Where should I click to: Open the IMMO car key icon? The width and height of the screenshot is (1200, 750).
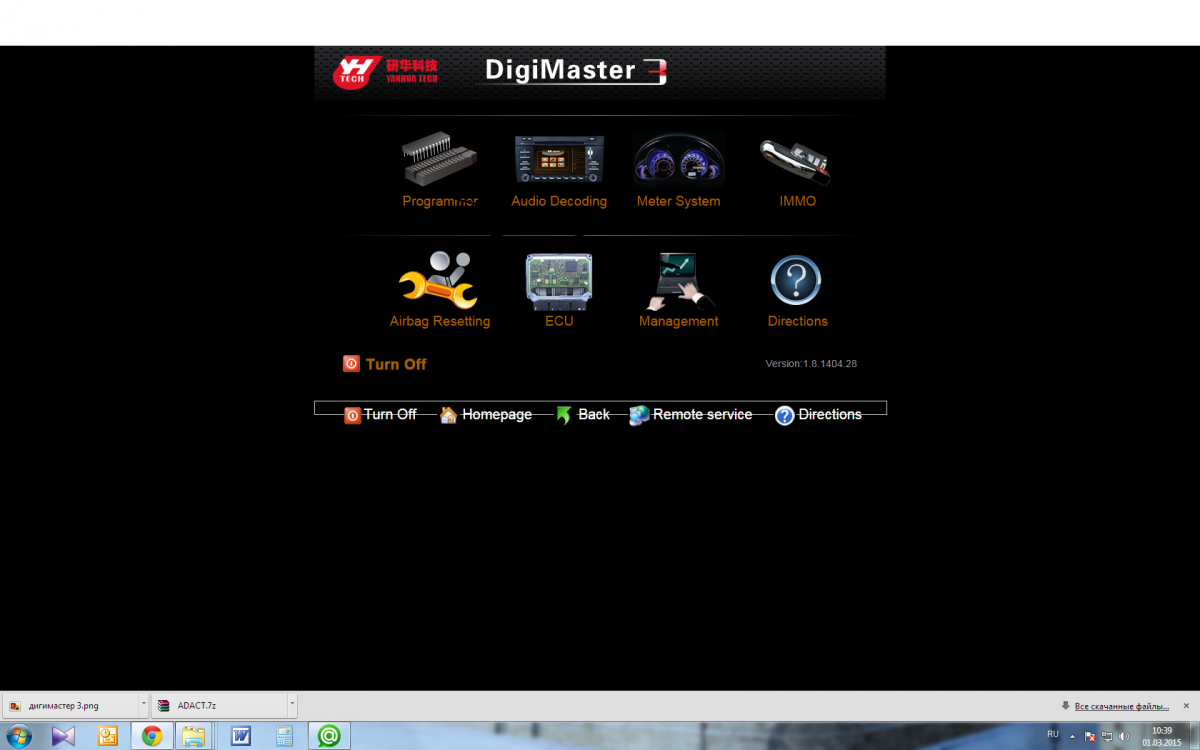[x=796, y=162]
